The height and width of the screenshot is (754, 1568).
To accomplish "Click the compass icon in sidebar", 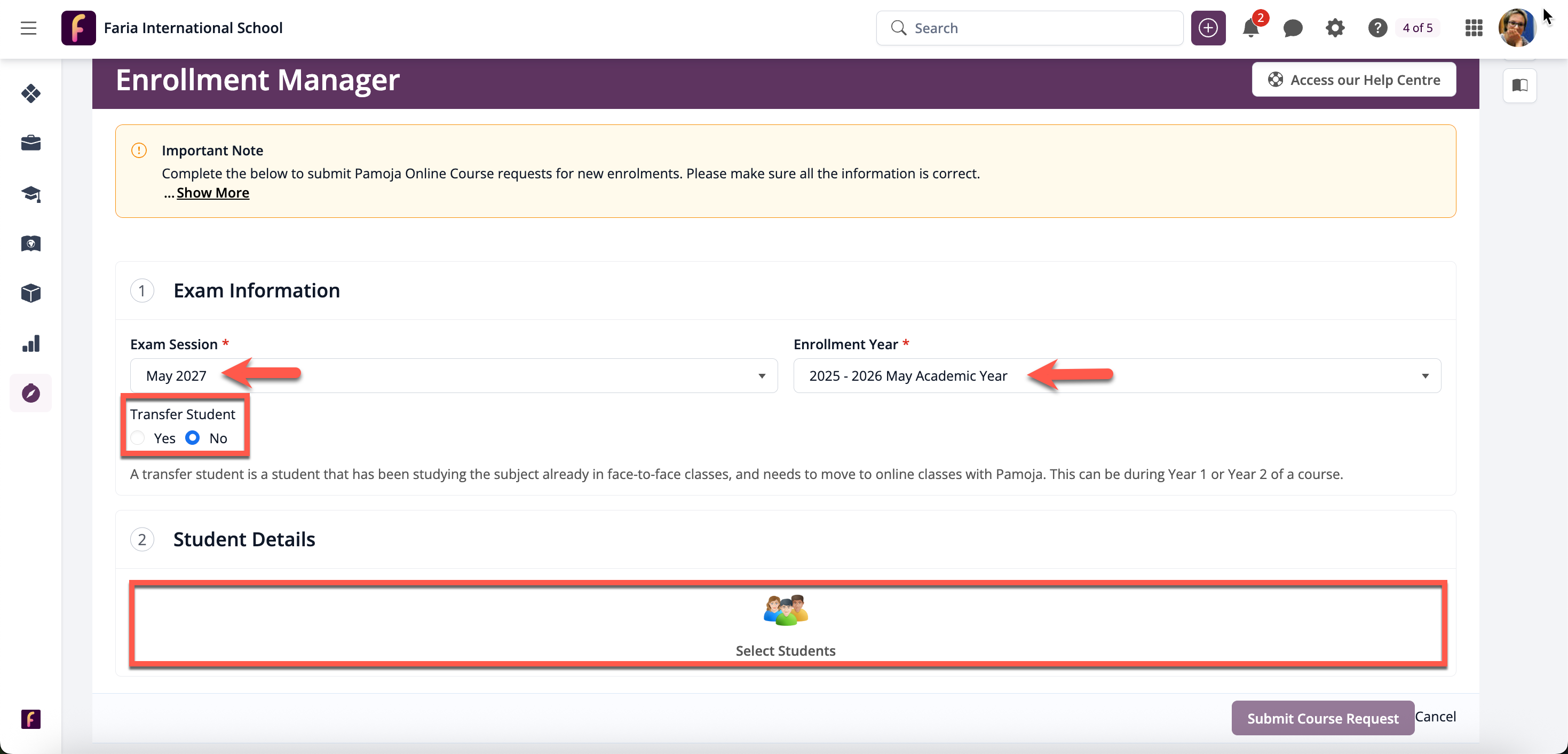I will click(30, 394).
